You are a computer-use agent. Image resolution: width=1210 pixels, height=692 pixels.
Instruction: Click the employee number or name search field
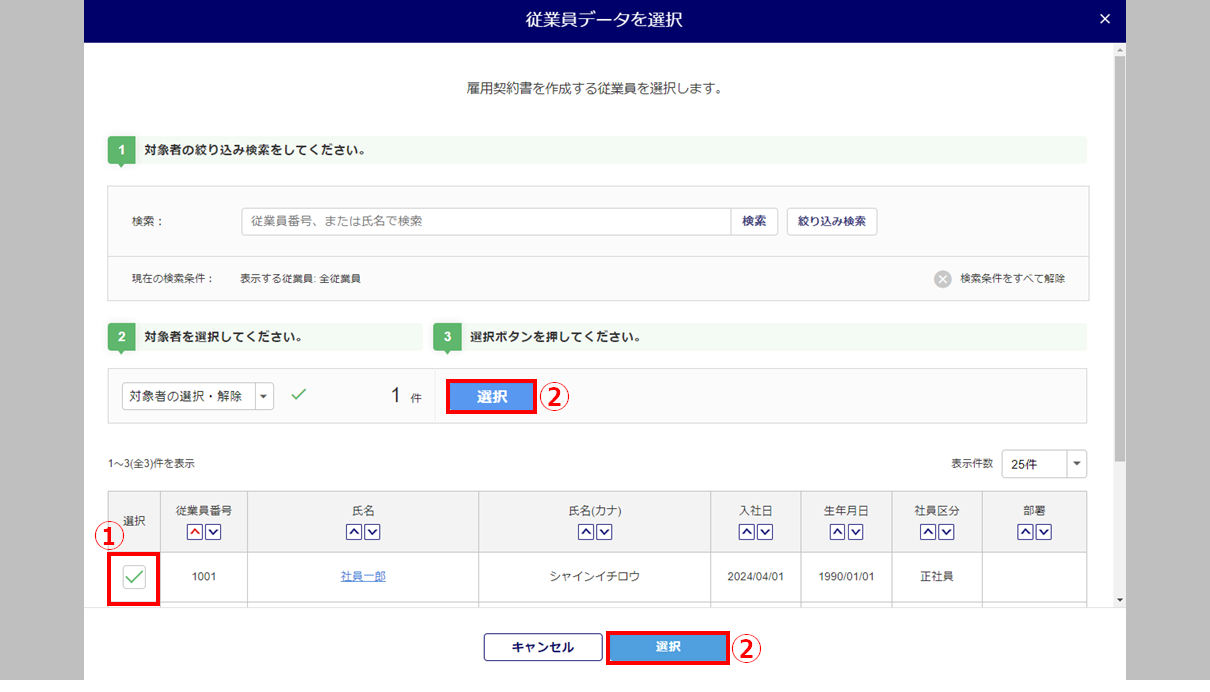(x=486, y=221)
